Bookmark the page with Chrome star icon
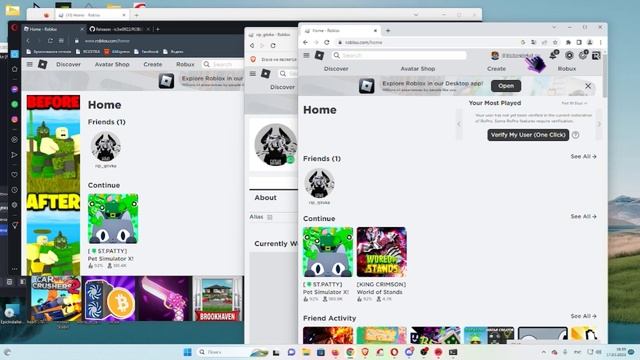 click(x=555, y=42)
